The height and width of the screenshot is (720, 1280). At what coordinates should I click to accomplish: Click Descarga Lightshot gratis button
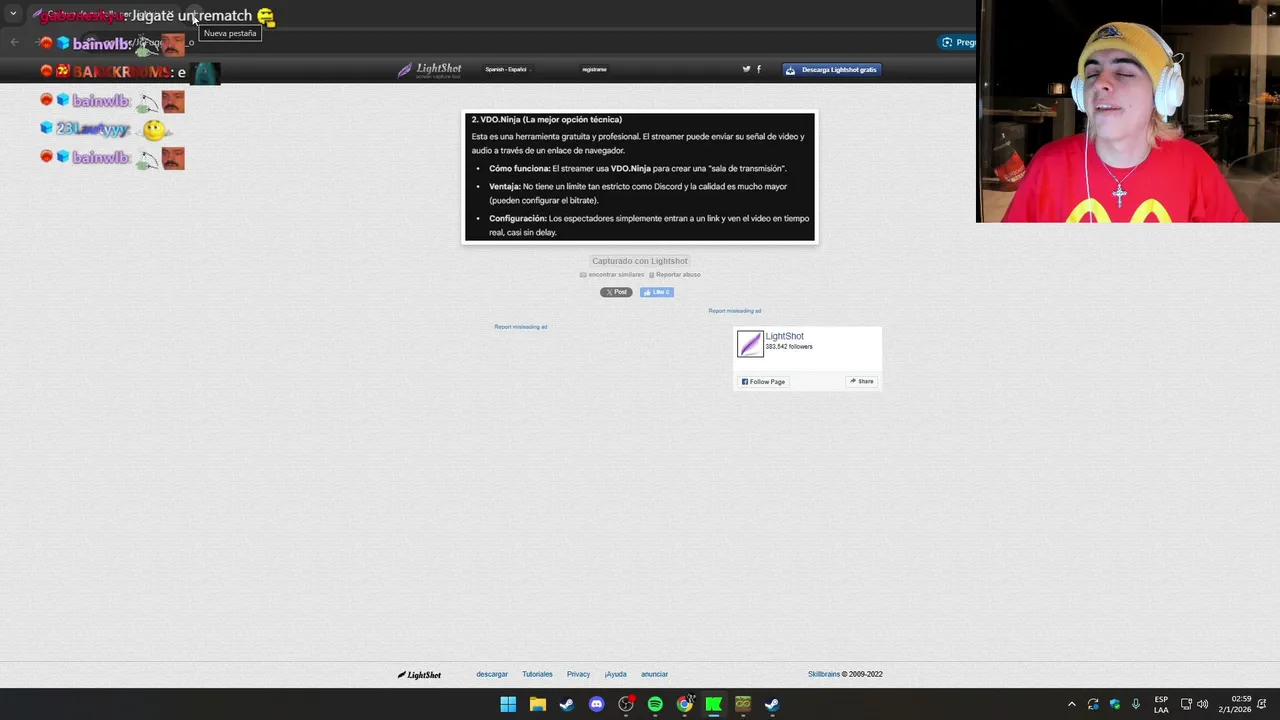(x=831, y=70)
